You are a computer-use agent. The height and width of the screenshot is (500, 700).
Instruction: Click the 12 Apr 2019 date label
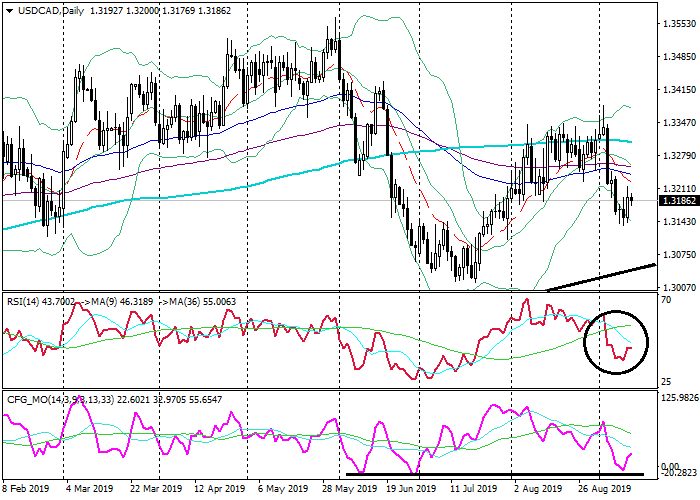point(219,490)
